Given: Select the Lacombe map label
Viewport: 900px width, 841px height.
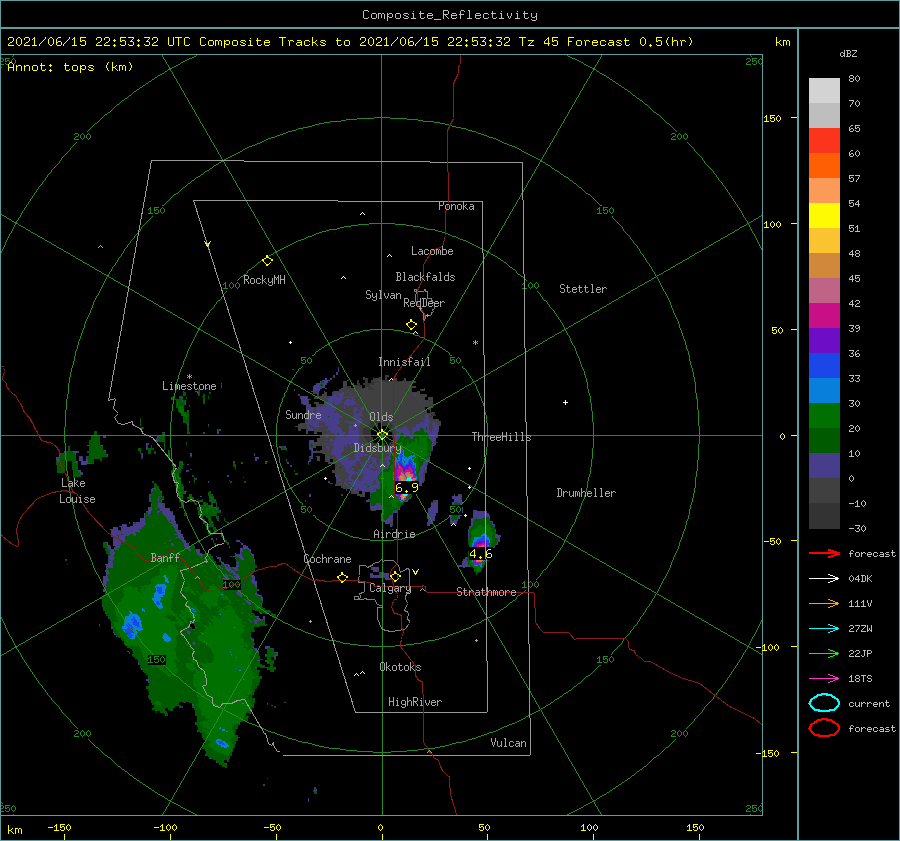Looking at the screenshot, I should click(x=432, y=251).
